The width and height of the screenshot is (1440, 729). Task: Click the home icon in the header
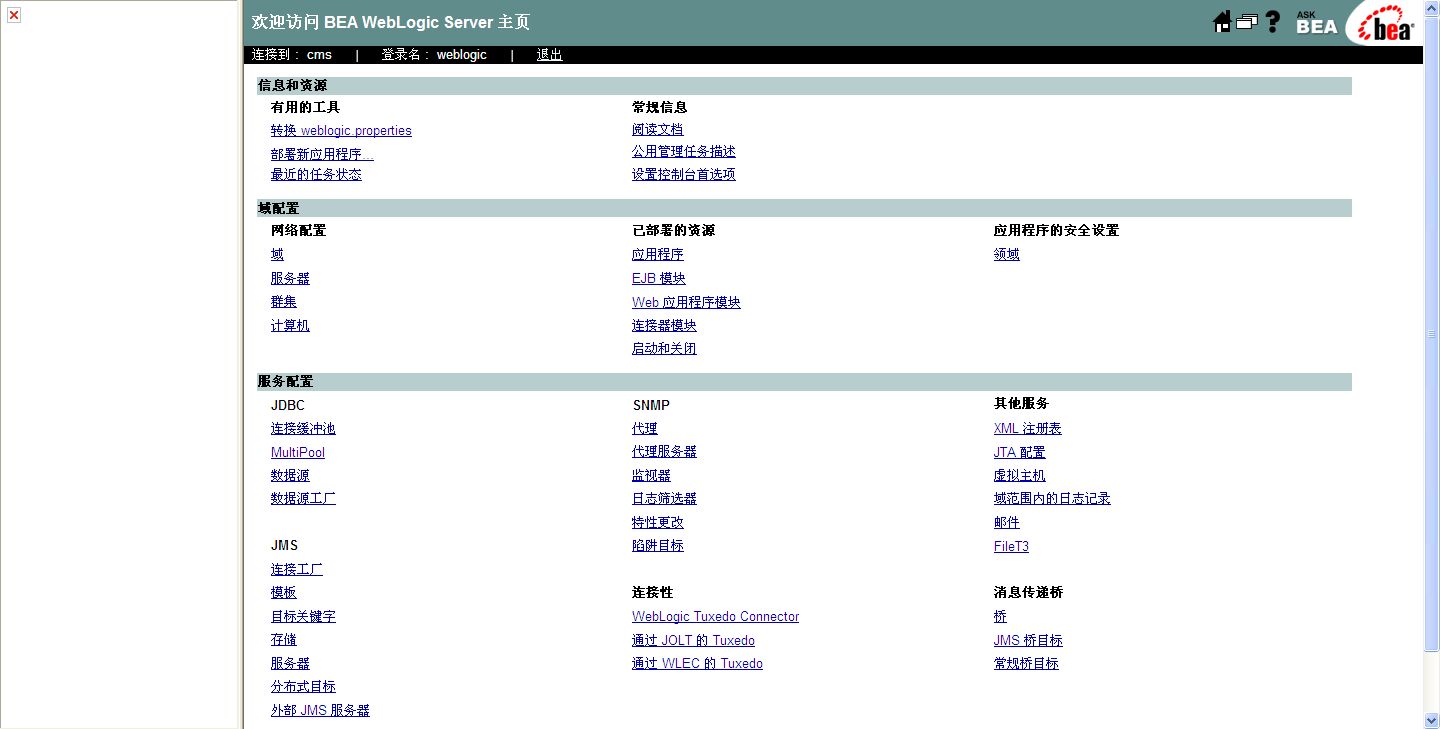tap(1222, 22)
